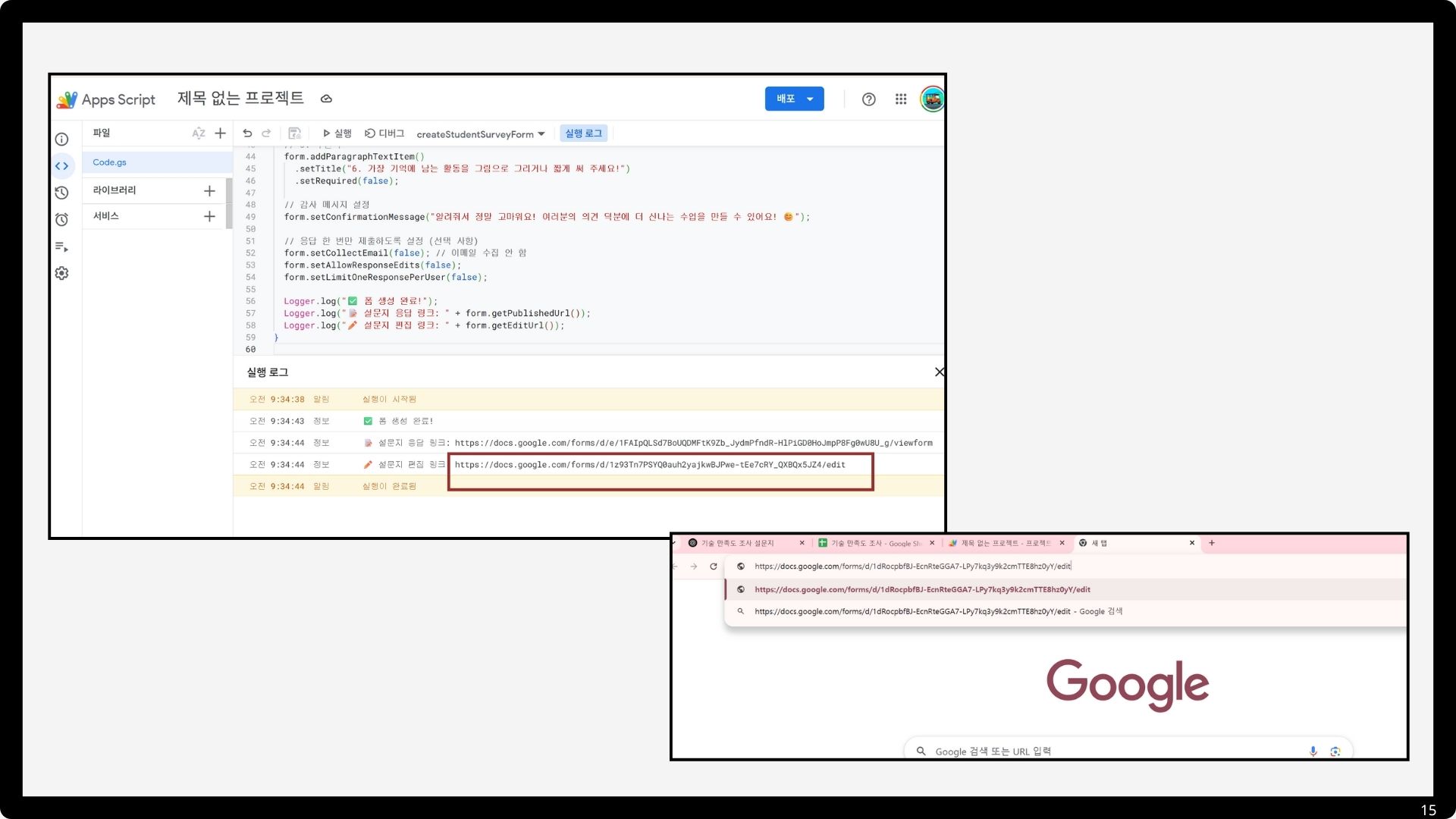Viewport: 1456px width, 819px height.
Task: Click the 실행 run button
Action: [337, 133]
